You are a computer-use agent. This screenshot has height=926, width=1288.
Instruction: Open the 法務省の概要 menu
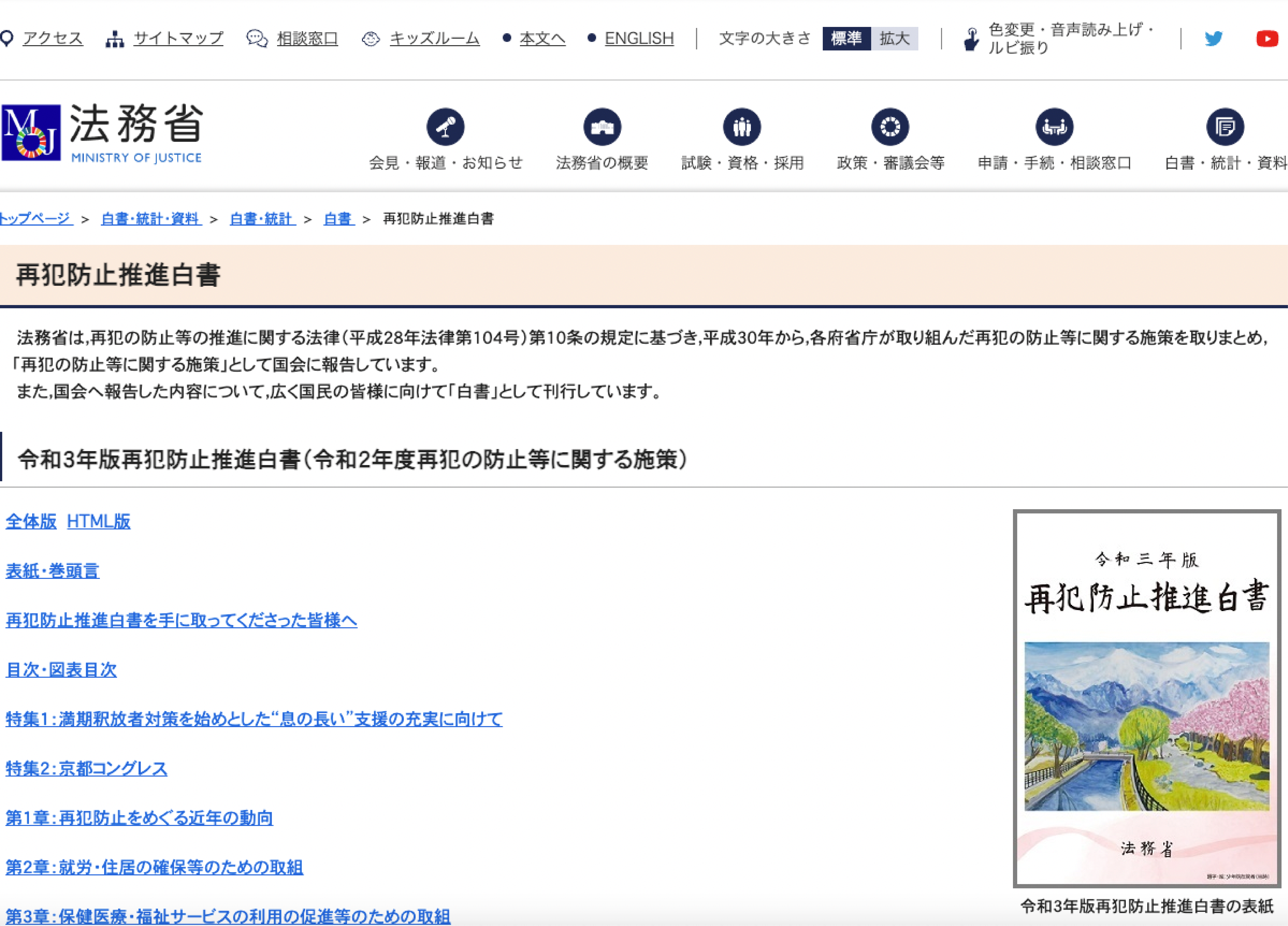[602, 163]
